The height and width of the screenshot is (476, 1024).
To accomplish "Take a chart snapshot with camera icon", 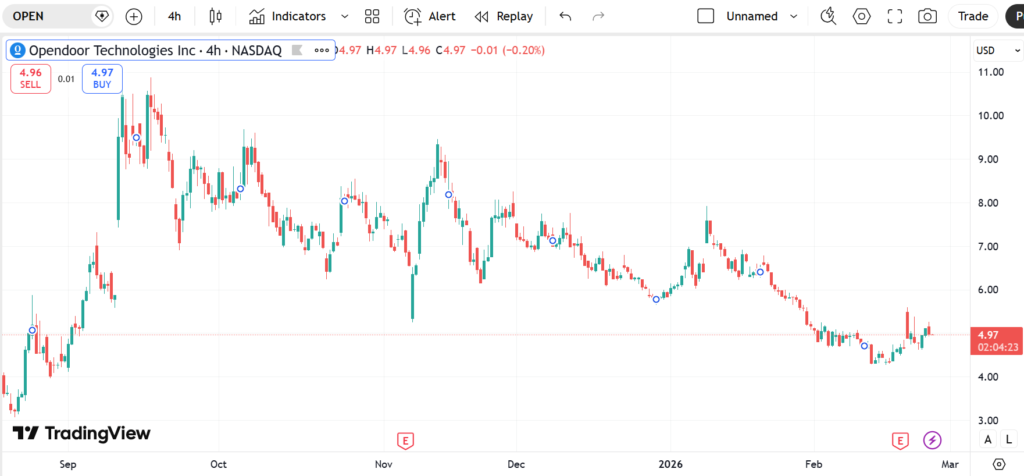I will point(928,16).
